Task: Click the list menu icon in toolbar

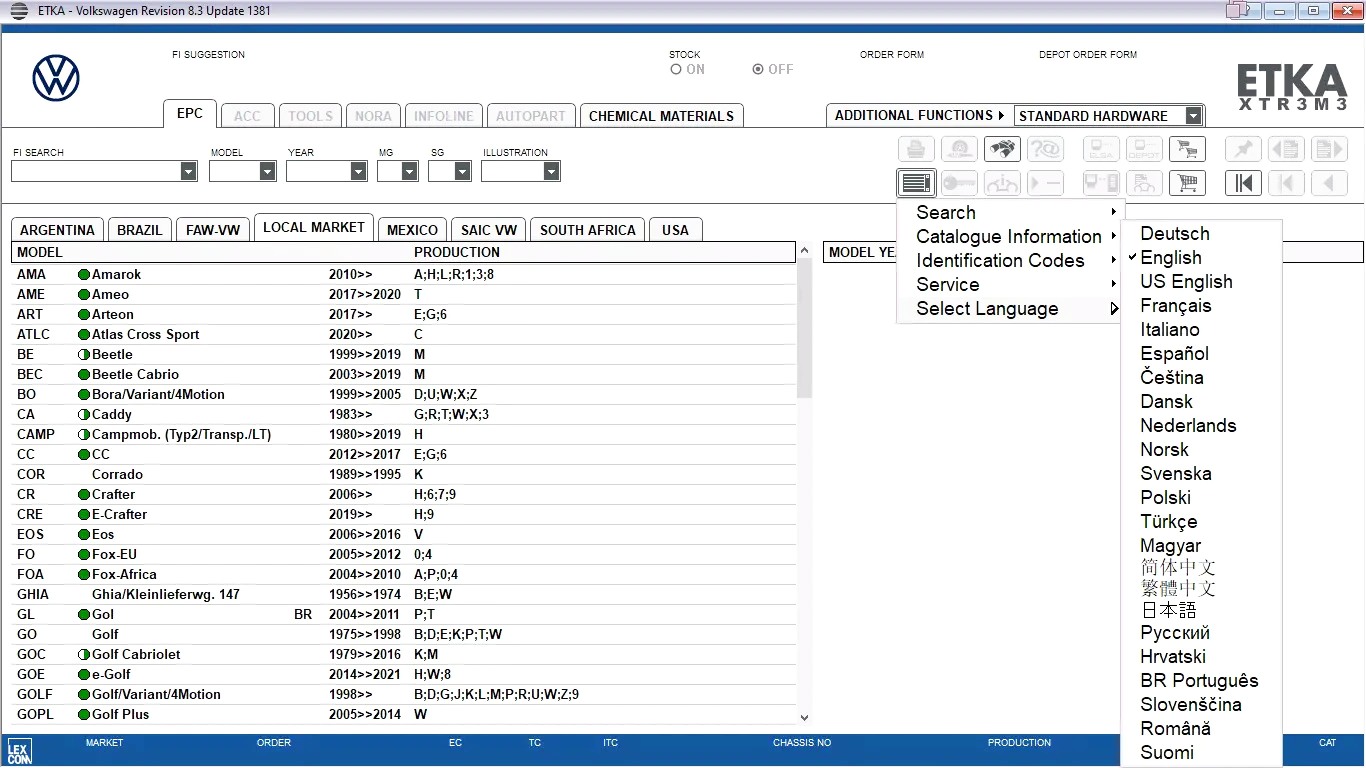Action: click(915, 183)
